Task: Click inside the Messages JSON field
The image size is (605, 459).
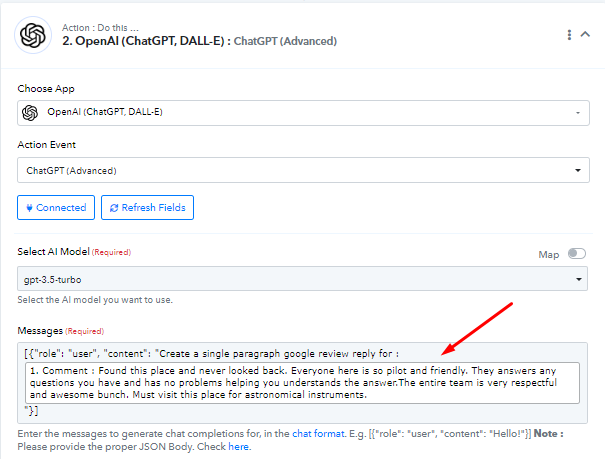Action: [x=302, y=383]
